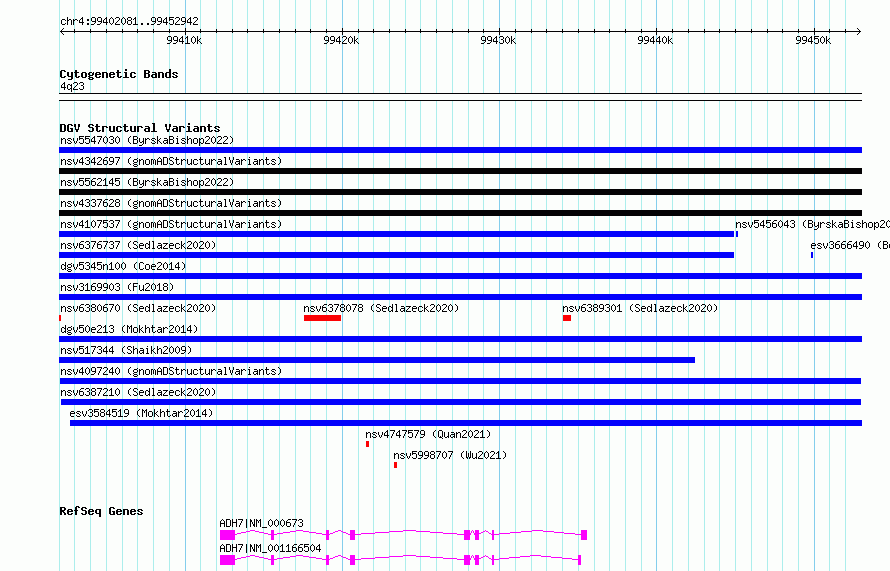Open the nsv4097240 gnomAD variant label
890x571 pixels.
[x=171, y=371]
